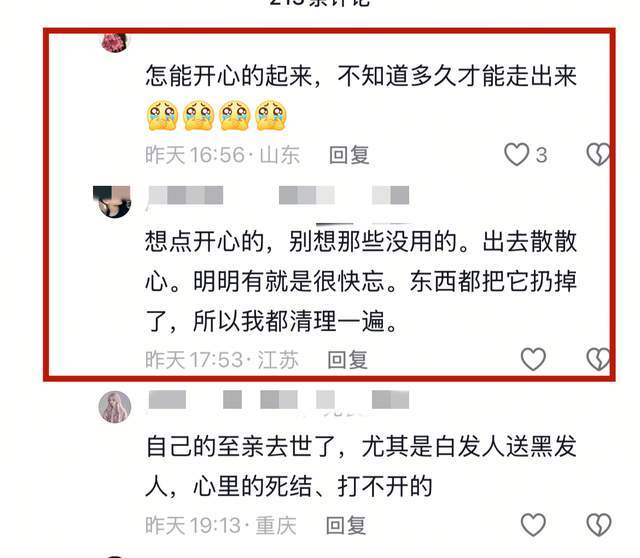Like the Jiangsu comment posted at 17:53

(x=533, y=359)
